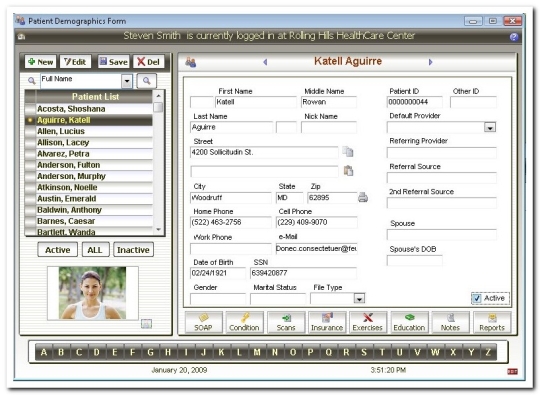540x395 pixels.
Task: Expand the Default Provider dropdown
Action: 490,127
